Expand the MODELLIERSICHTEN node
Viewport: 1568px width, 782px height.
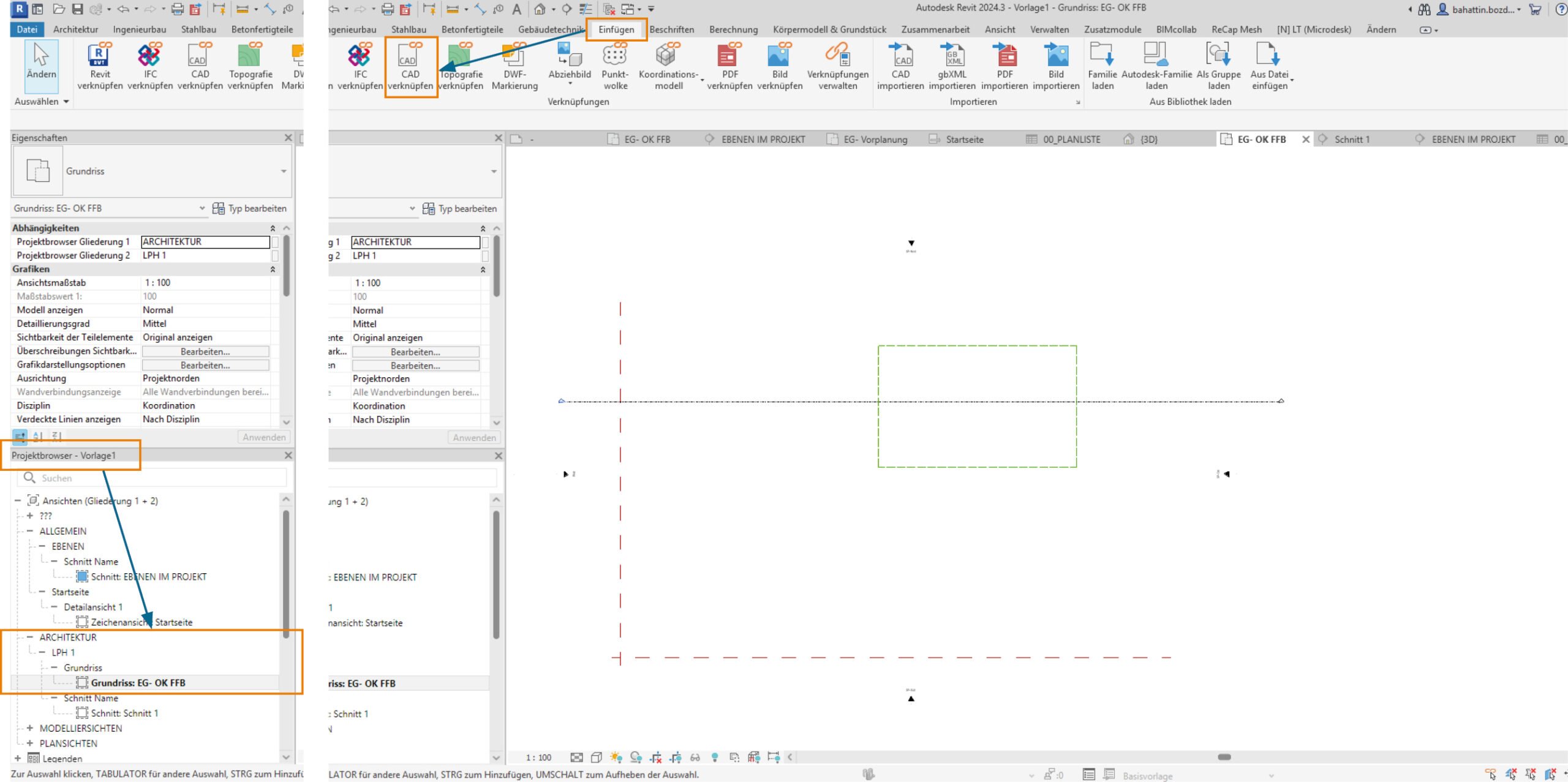pos(29,728)
